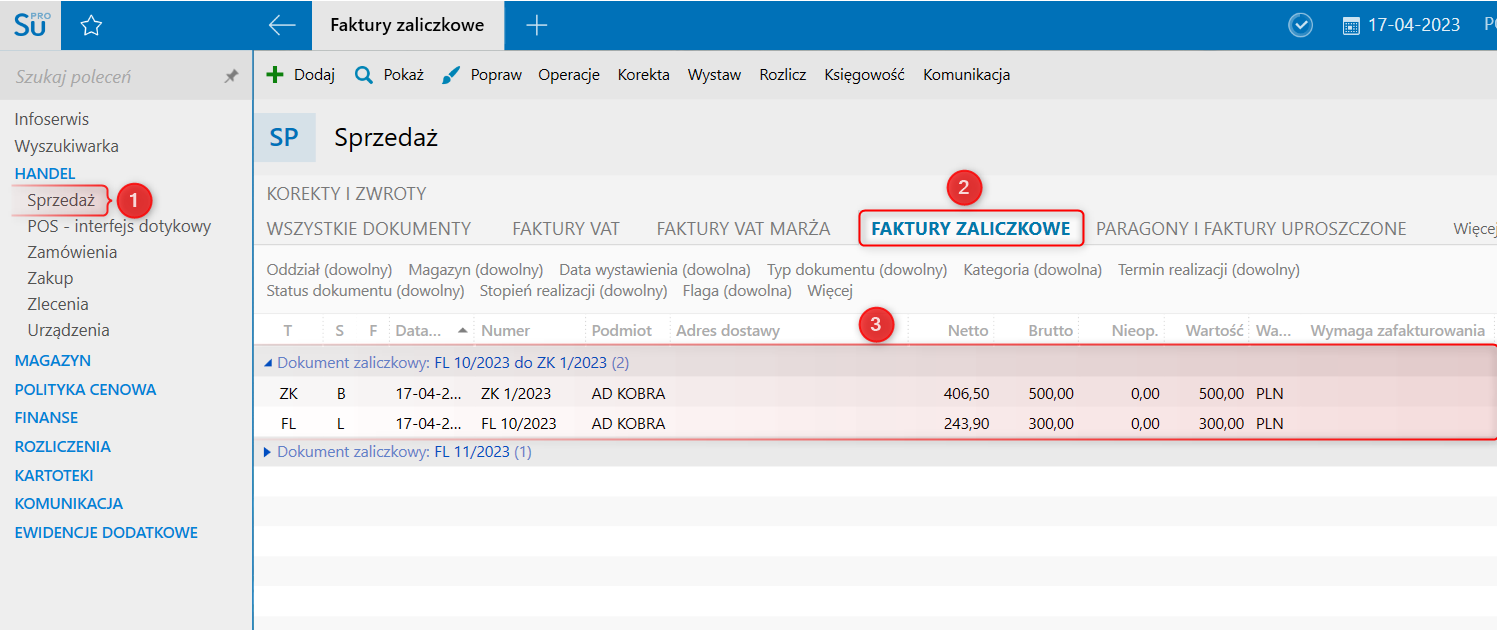Open the MAGAZYN section link
Image resolution: width=1497 pixels, height=630 pixels.
52,360
